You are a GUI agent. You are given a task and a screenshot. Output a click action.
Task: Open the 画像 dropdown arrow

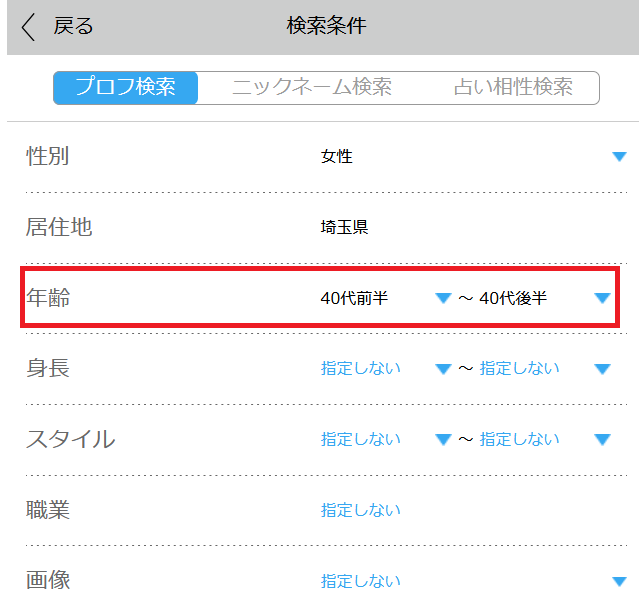coord(619,581)
